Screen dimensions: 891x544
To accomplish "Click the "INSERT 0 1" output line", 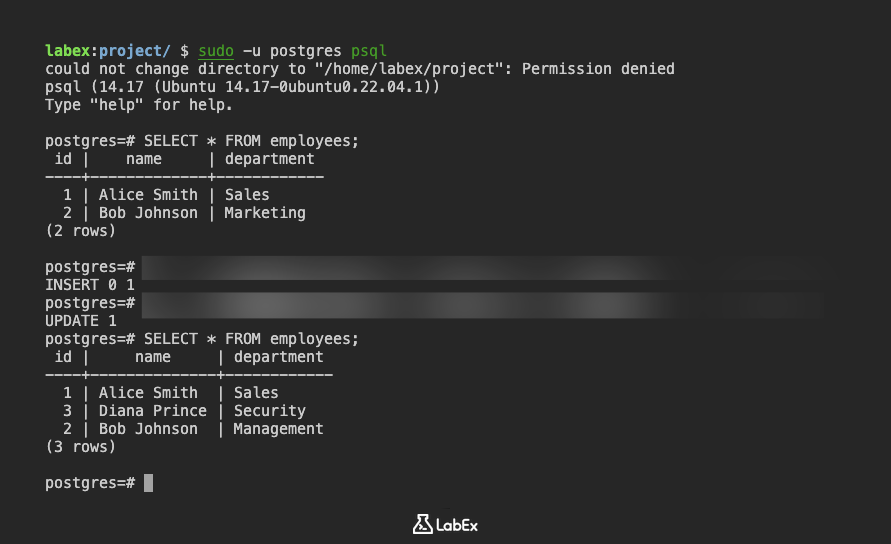I will pos(90,285).
